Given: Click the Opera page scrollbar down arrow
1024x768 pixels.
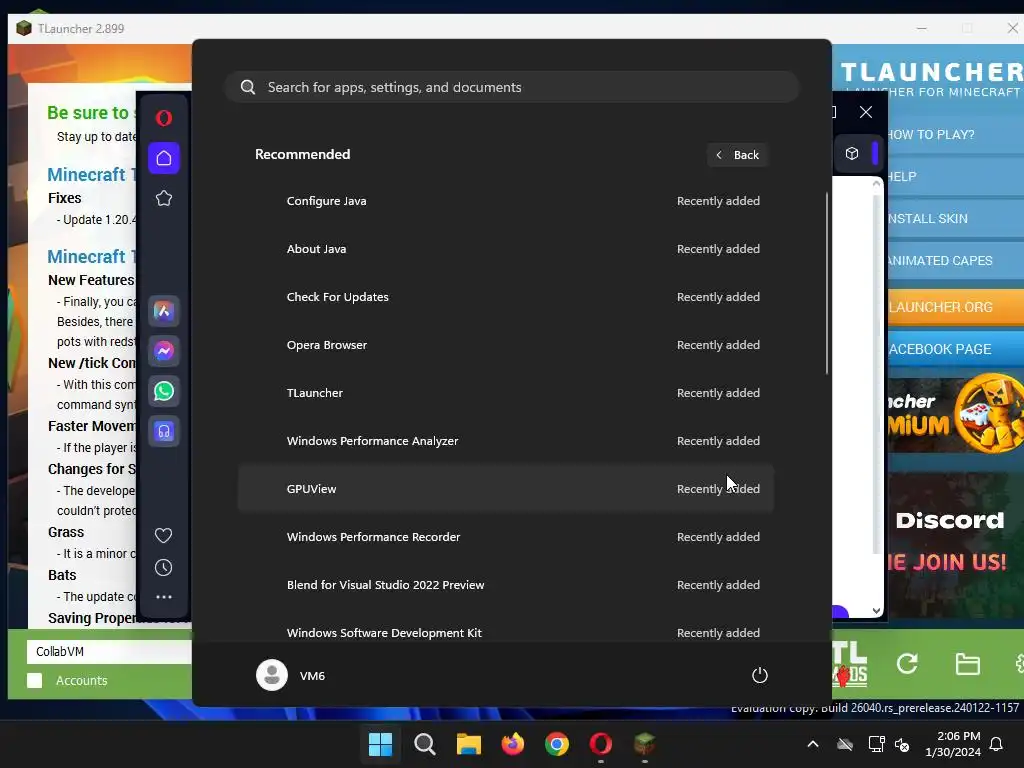Looking at the screenshot, I should [x=876, y=611].
